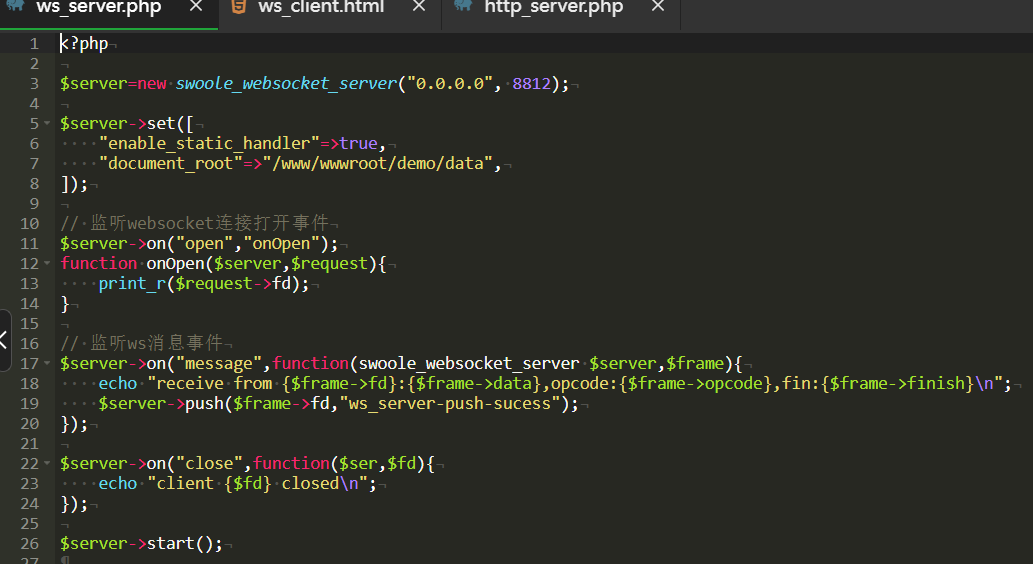Expand the collapsed side panel arrow
The image size is (1033, 564).
click(x=4, y=341)
